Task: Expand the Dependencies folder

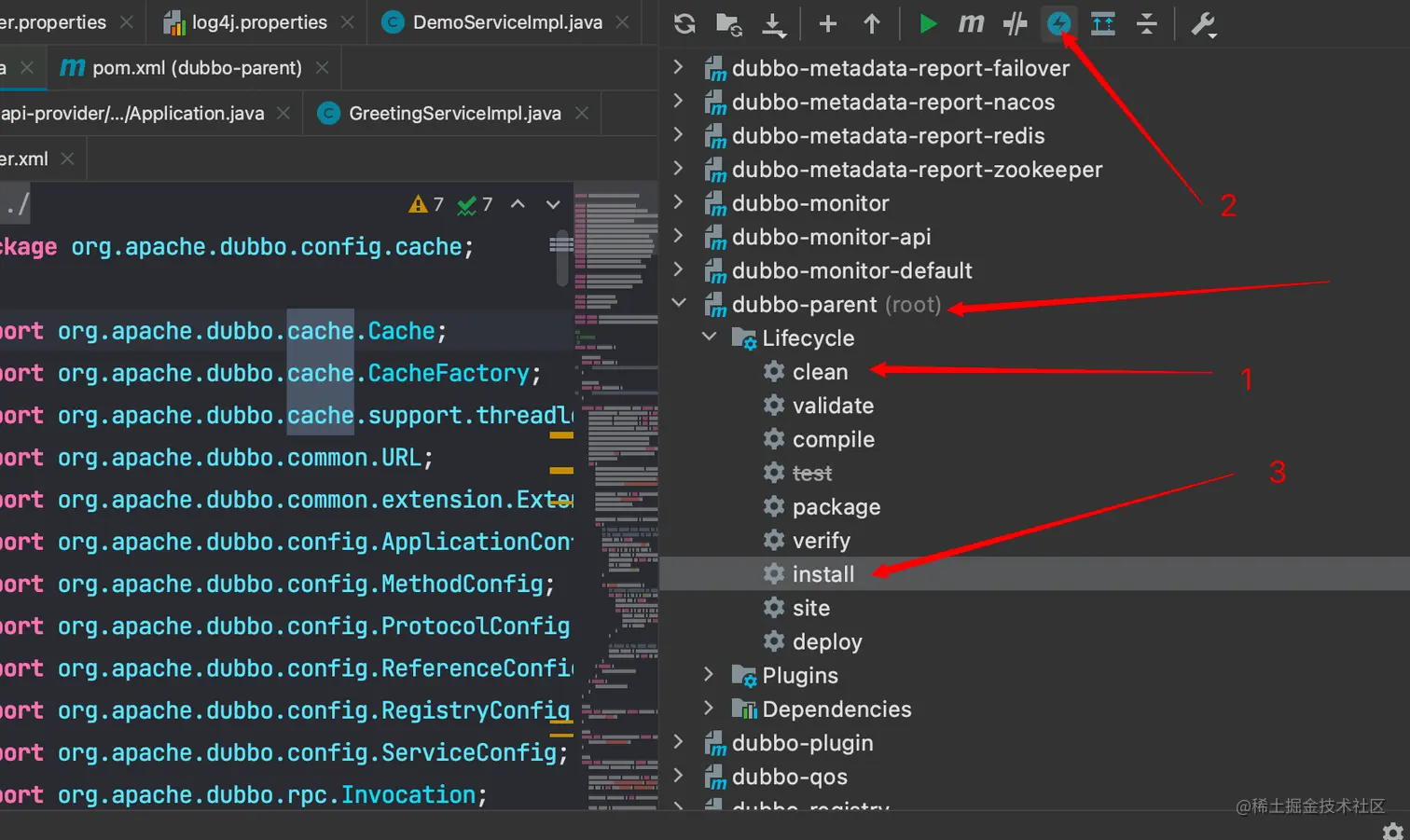Action: click(709, 708)
